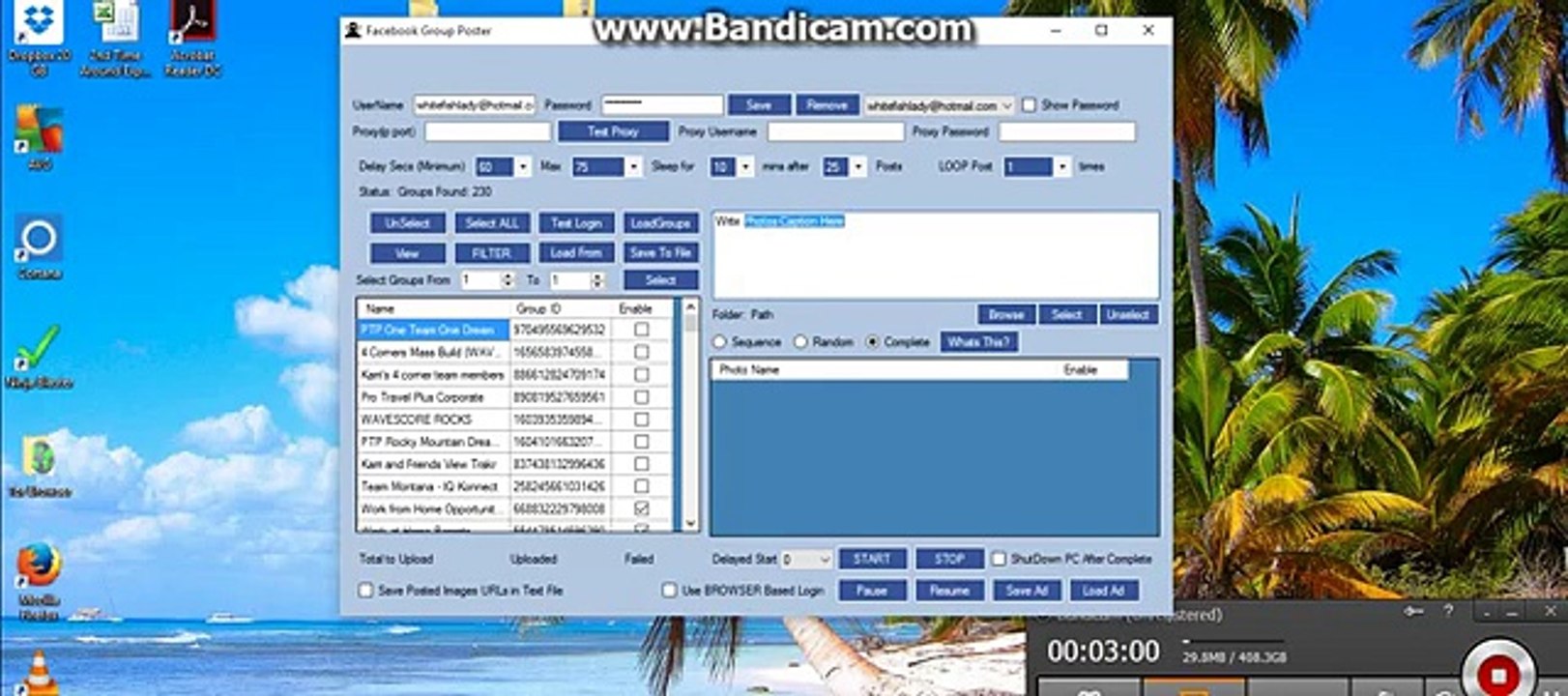Open the AVG desktop shortcut
This screenshot has width=1568, height=696.
(x=40, y=137)
